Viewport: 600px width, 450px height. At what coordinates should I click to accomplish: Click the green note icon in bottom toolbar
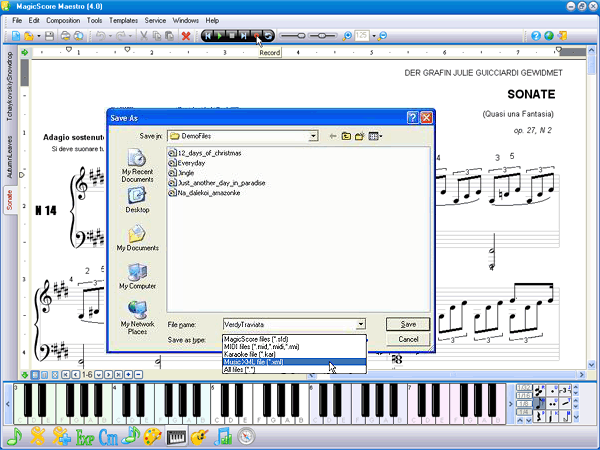tap(14, 437)
